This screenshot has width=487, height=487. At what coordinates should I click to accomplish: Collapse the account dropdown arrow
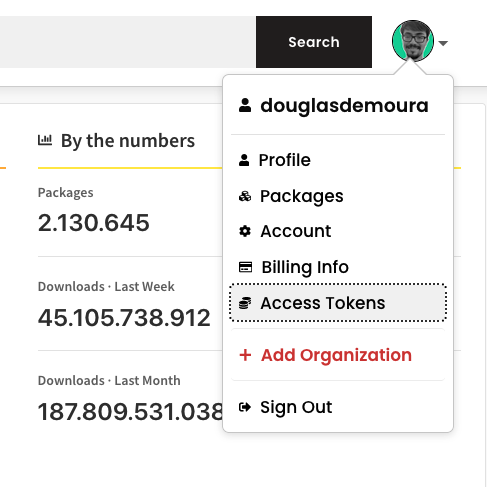pos(443,43)
